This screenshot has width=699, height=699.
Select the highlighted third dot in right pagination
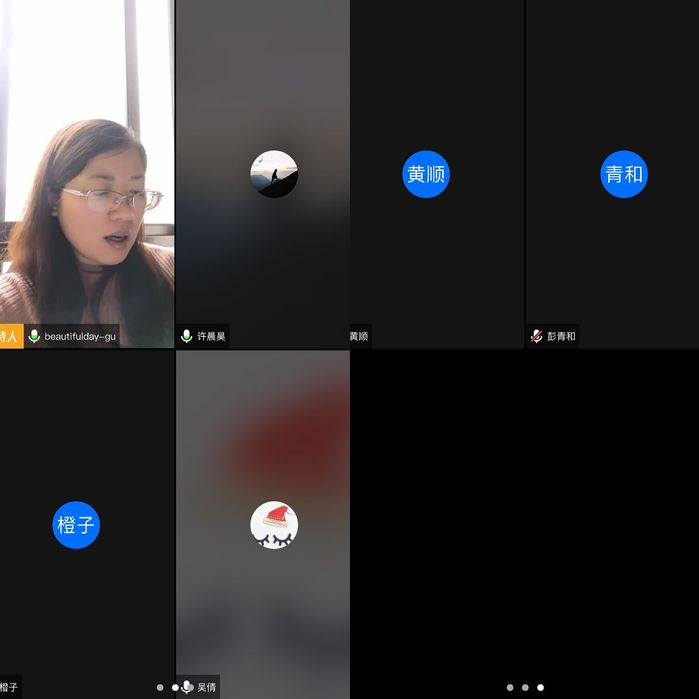(x=541, y=687)
